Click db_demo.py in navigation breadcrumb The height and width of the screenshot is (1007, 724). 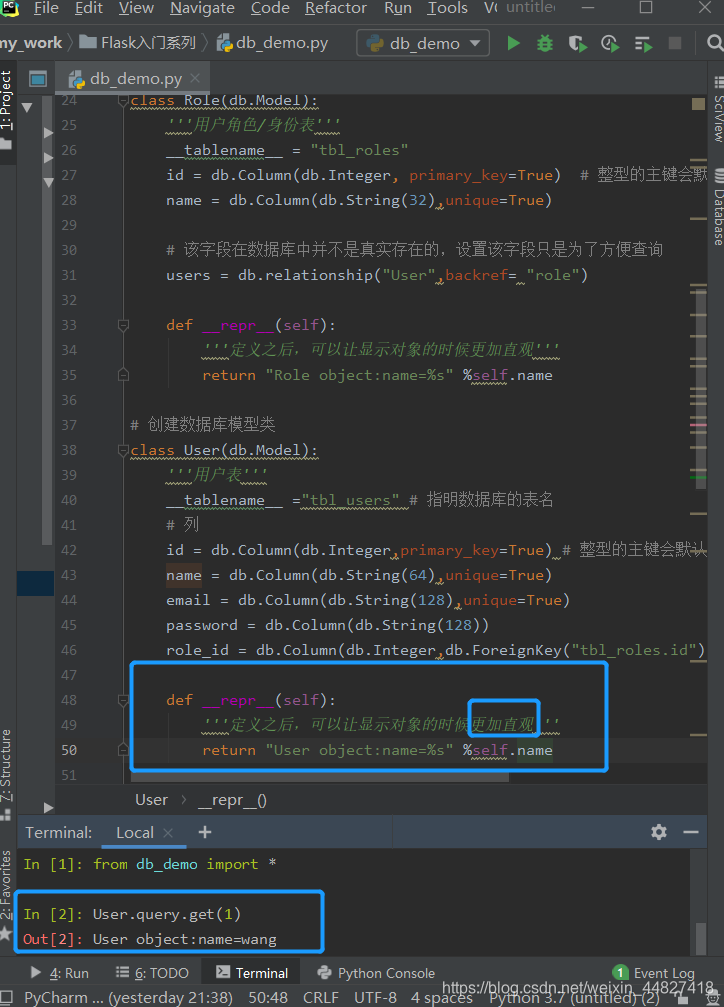point(272,43)
